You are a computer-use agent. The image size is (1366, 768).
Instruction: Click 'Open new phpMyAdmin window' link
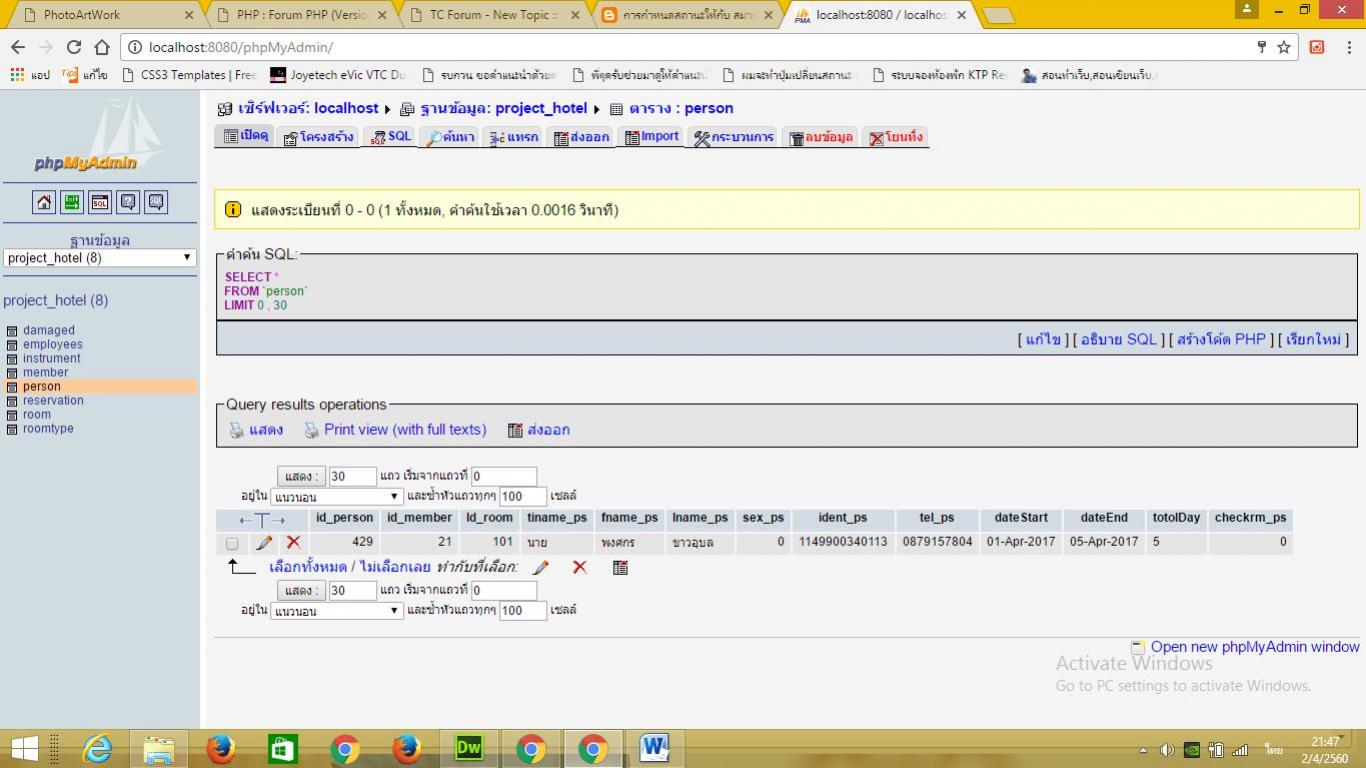(x=1254, y=647)
